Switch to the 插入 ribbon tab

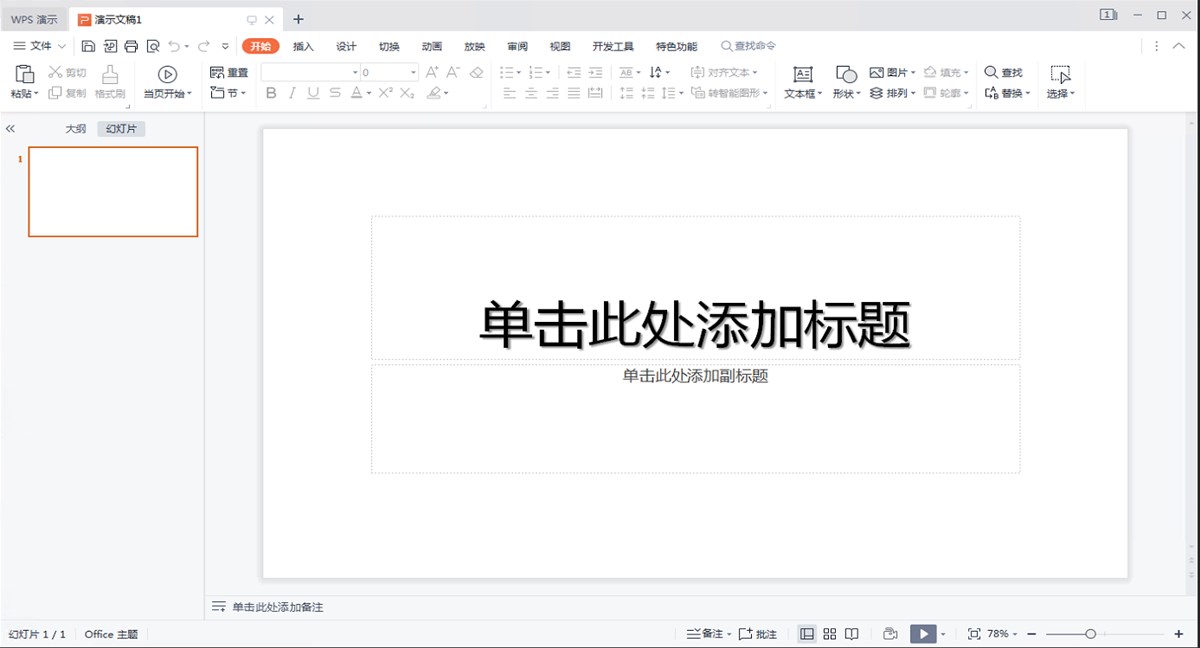coord(303,46)
